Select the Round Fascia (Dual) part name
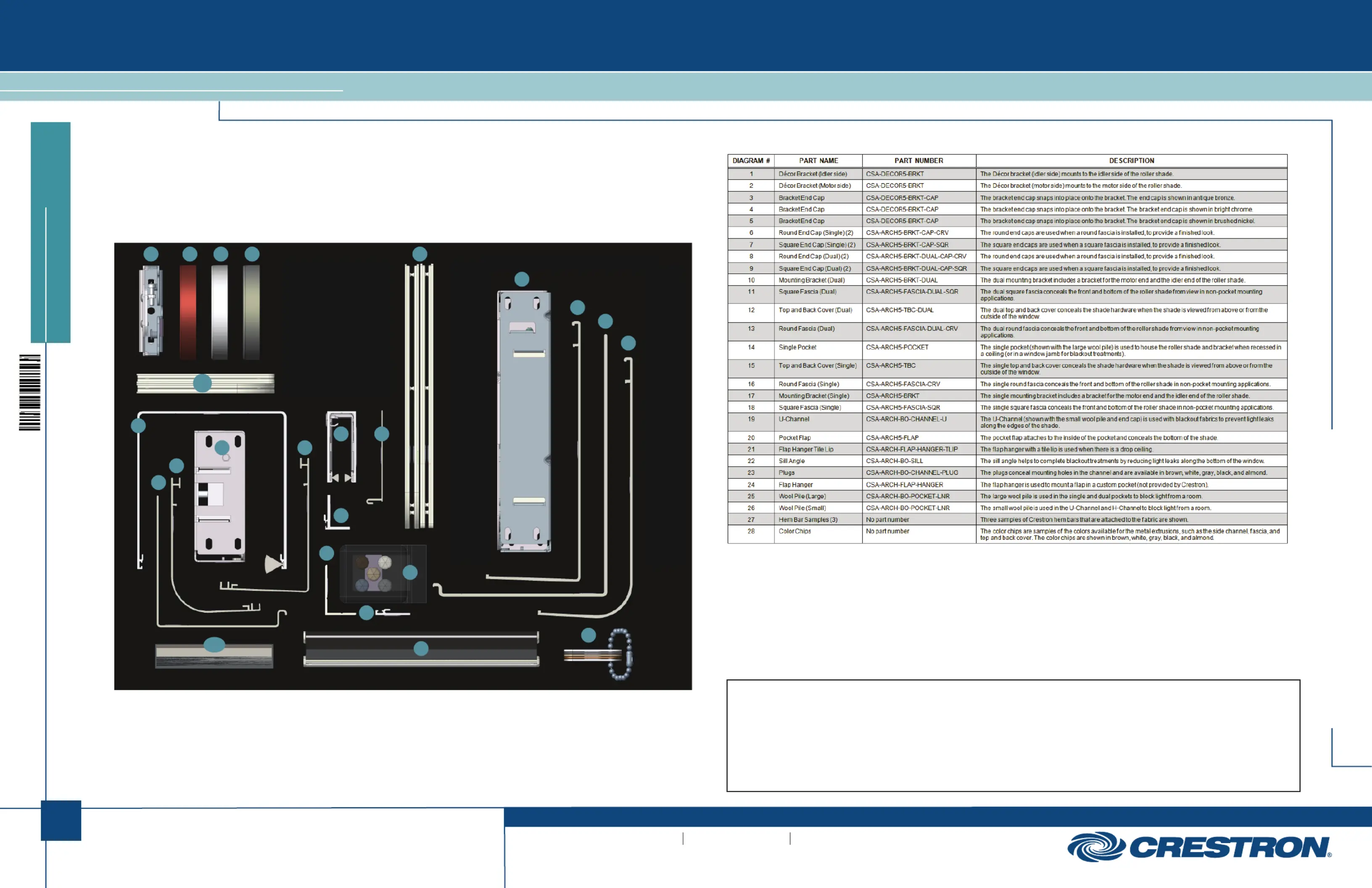This screenshot has height=888, width=1372. pyautogui.click(x=806, y=329)
